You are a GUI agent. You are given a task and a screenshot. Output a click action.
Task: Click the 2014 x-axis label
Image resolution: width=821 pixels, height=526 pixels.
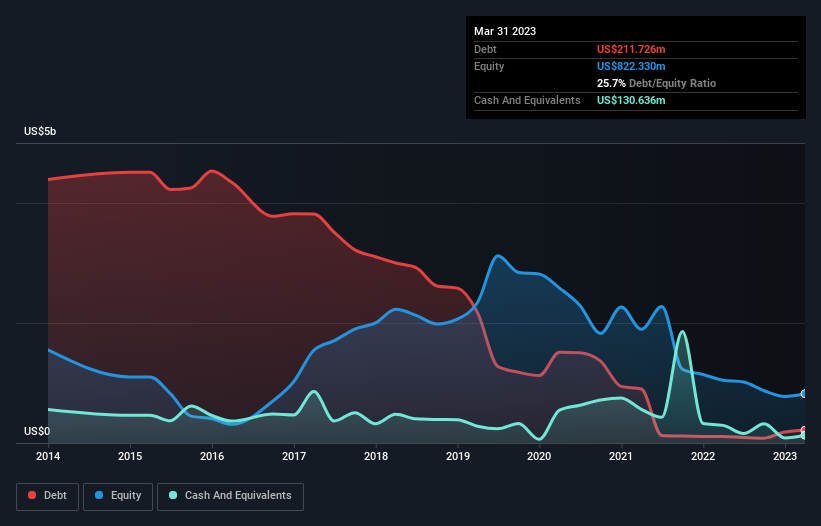[48, 456]
